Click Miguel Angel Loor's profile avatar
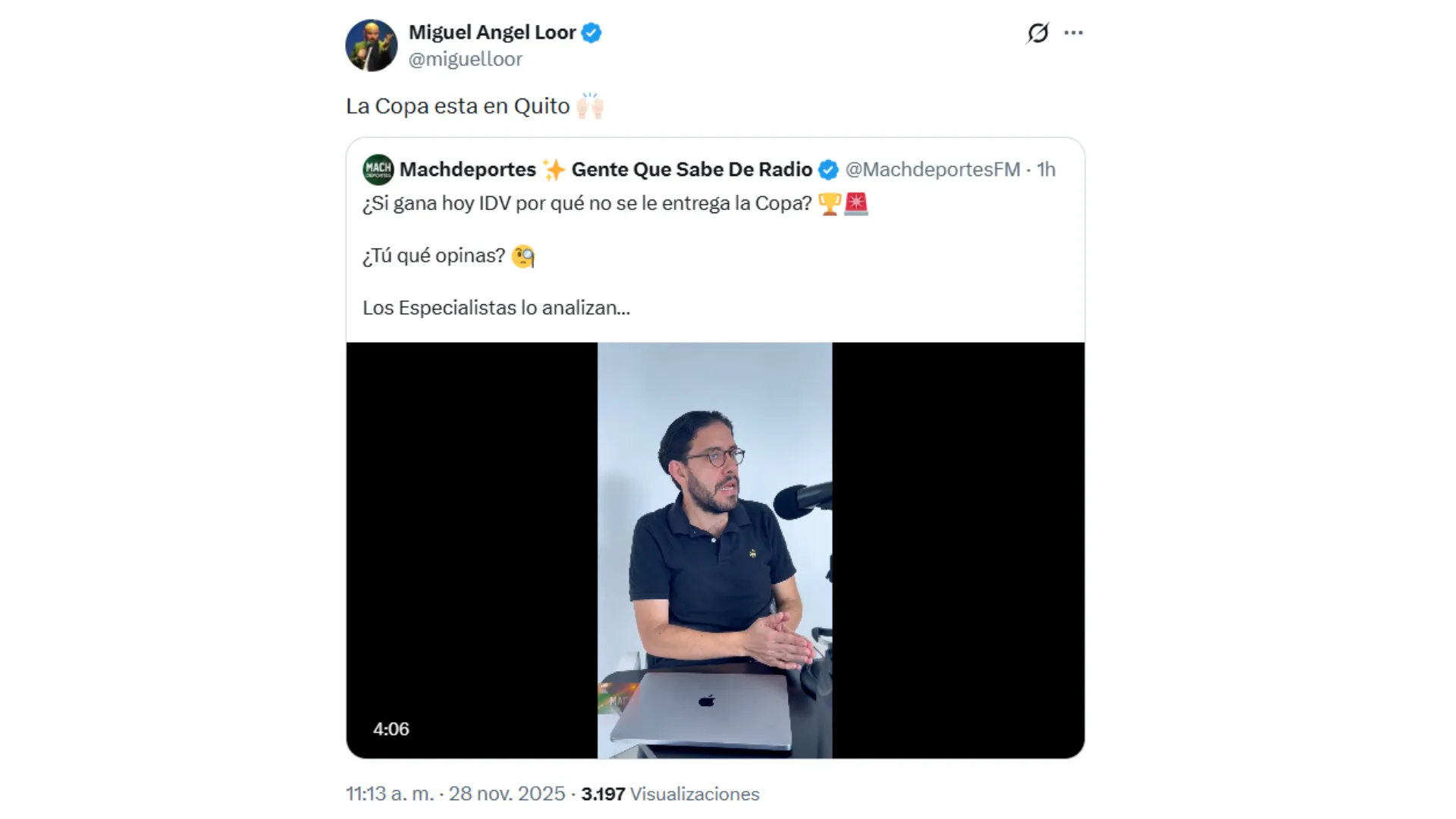The width and height of the screenshot is (1456, 819). [x=371, y=45]
